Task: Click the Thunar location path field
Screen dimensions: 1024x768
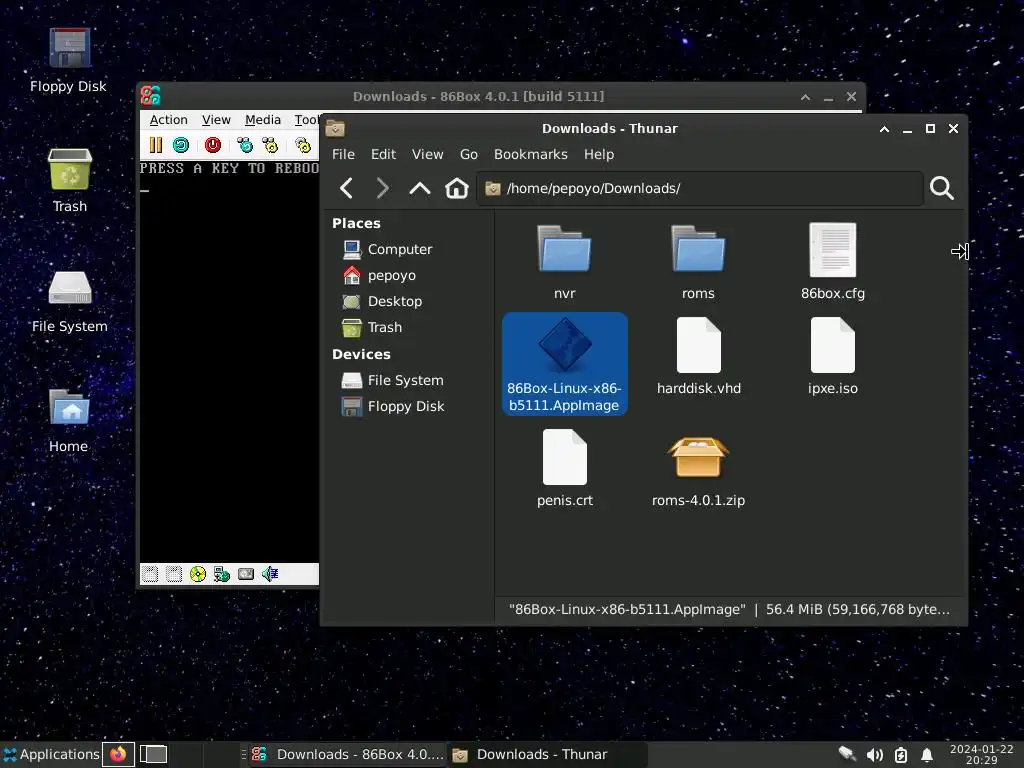Action: click(700, 189)
